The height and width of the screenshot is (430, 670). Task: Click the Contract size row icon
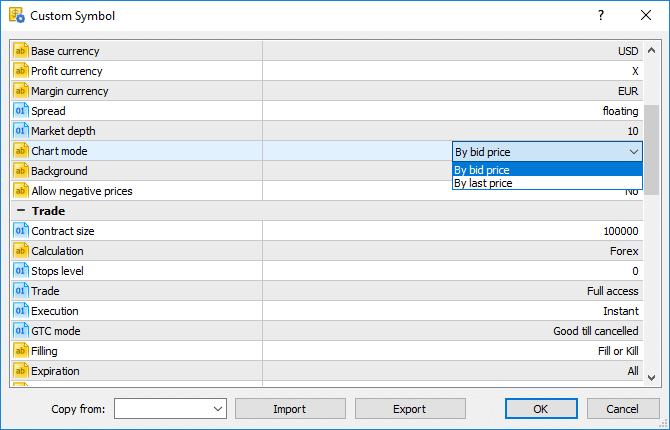[x=20, y=231]
